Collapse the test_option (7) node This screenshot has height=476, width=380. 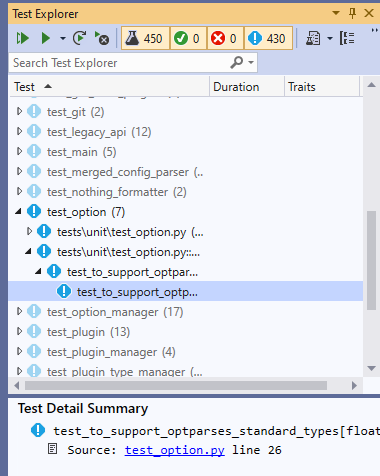click(x=19, y=211)
